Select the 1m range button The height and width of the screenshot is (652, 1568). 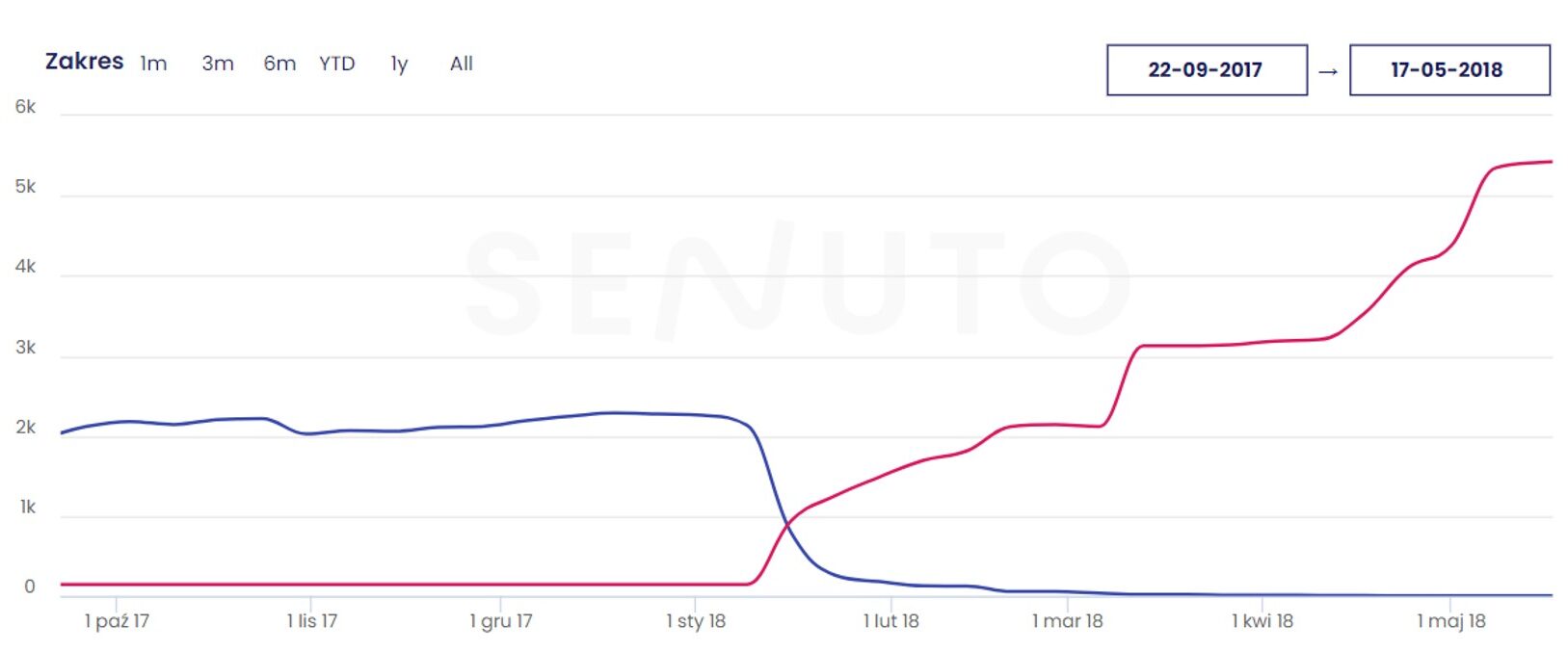(153, 64)
